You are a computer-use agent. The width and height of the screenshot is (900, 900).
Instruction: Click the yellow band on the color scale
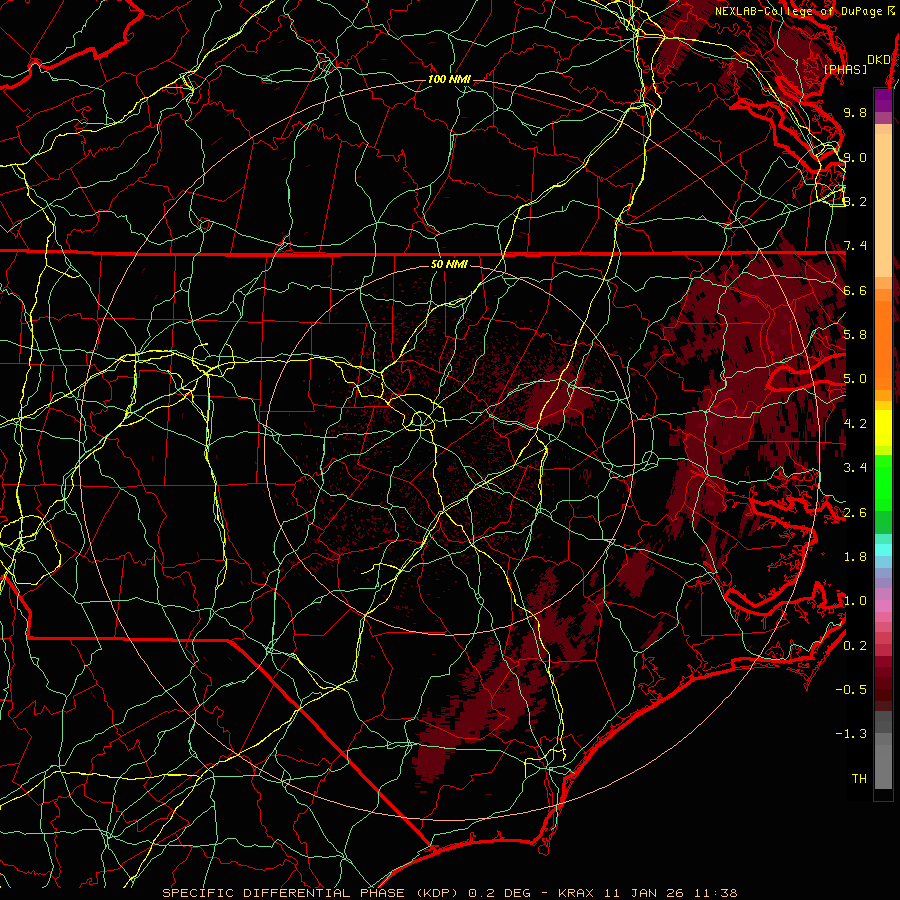[x=883, y=428]
